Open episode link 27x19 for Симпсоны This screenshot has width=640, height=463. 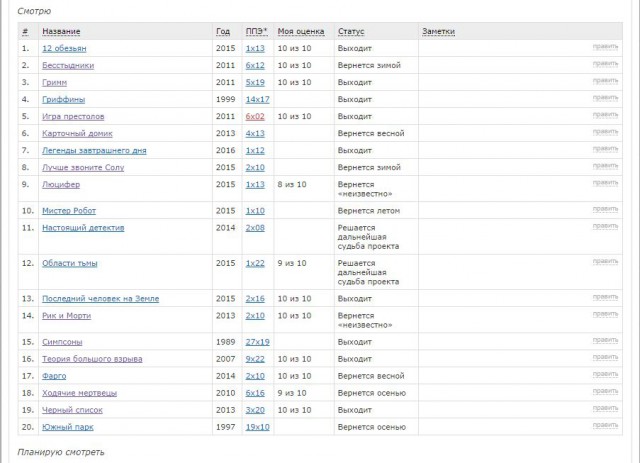[257, 341]
